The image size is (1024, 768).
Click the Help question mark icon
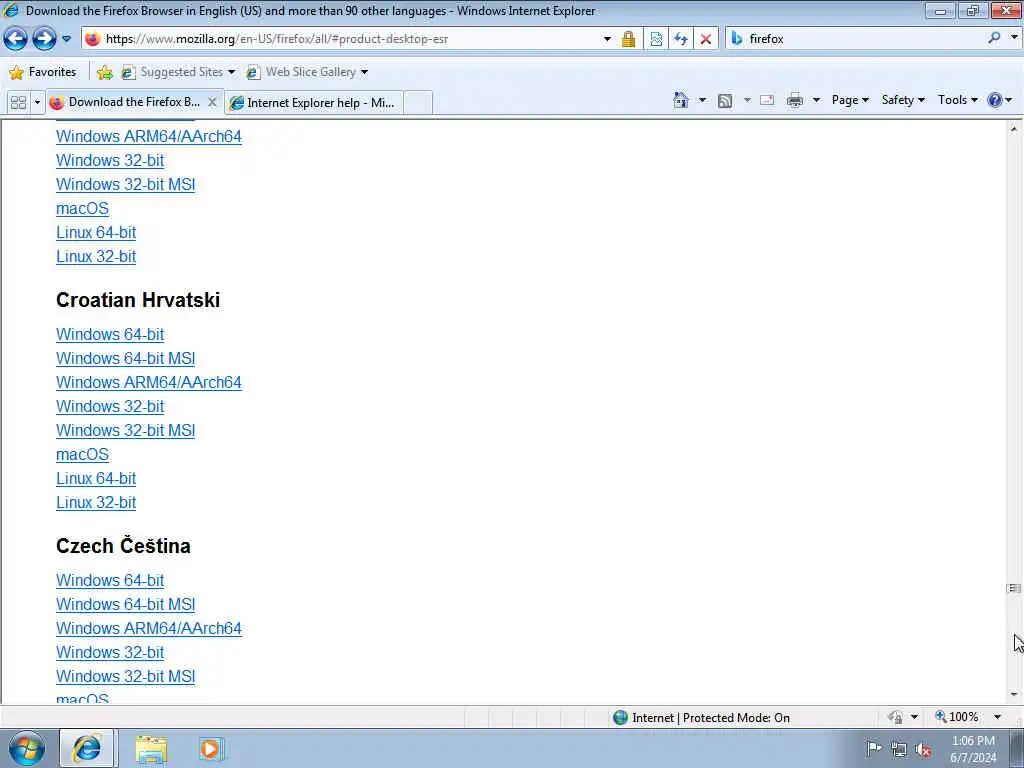pyautogui.click(x=995, y=100)
